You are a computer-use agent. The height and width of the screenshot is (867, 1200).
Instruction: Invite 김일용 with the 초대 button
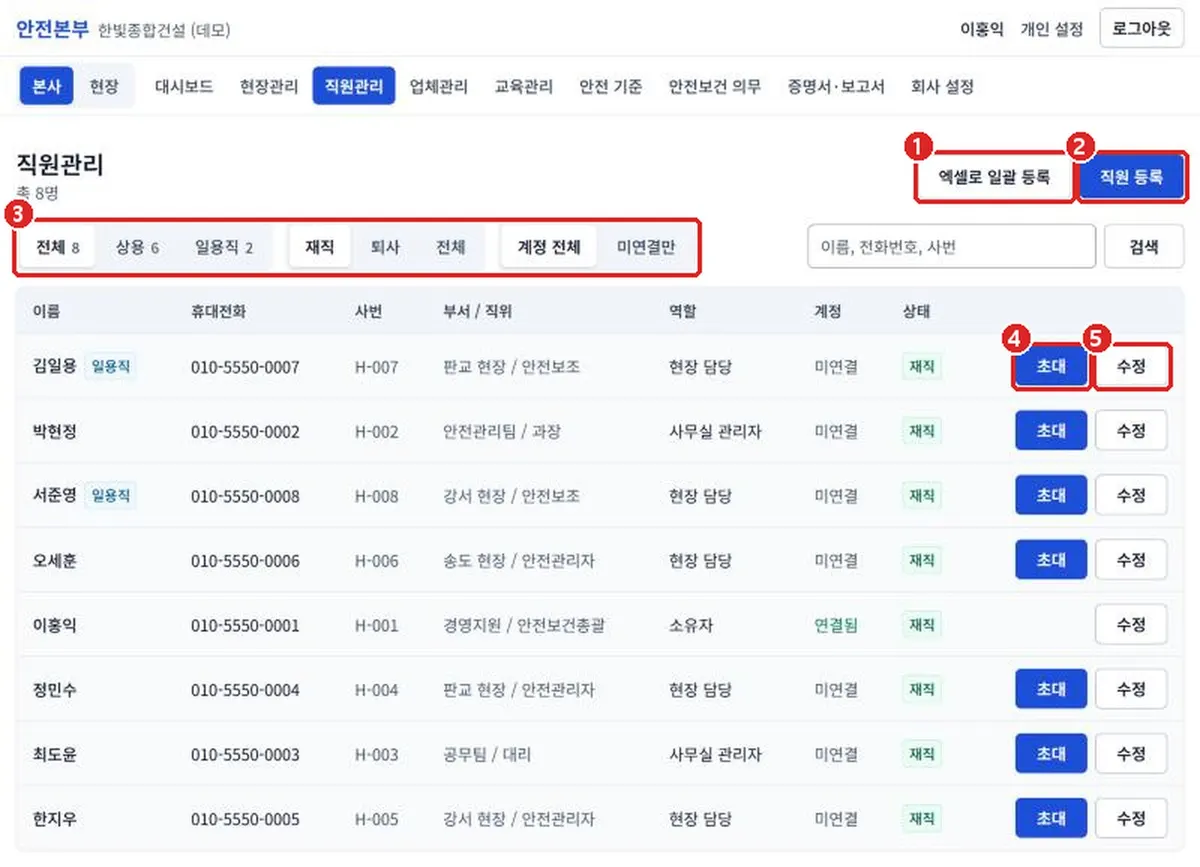point(1051,367)
